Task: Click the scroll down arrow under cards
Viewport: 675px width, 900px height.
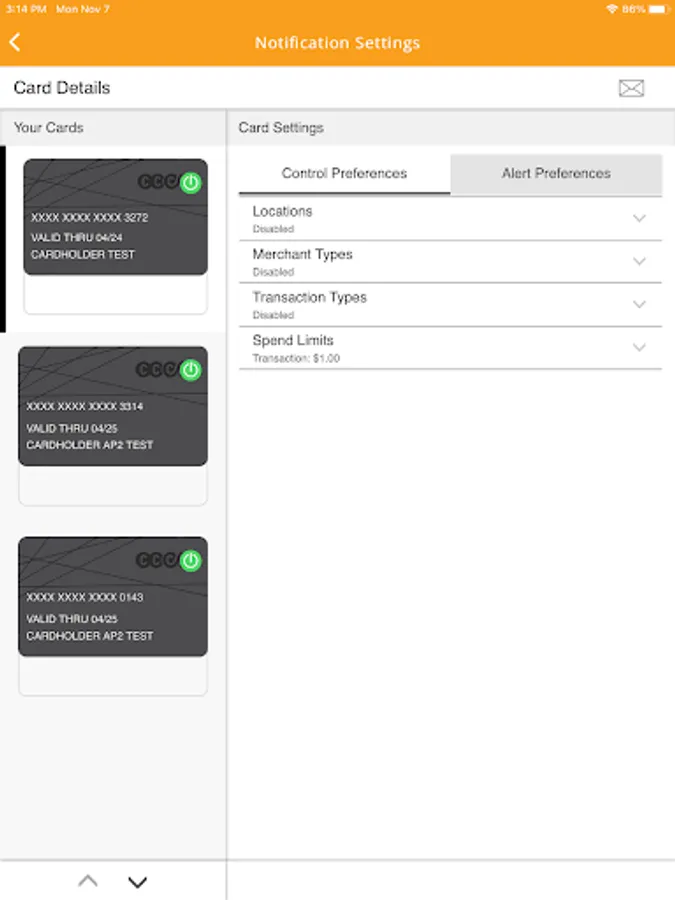Action: (x=138, y=881)
